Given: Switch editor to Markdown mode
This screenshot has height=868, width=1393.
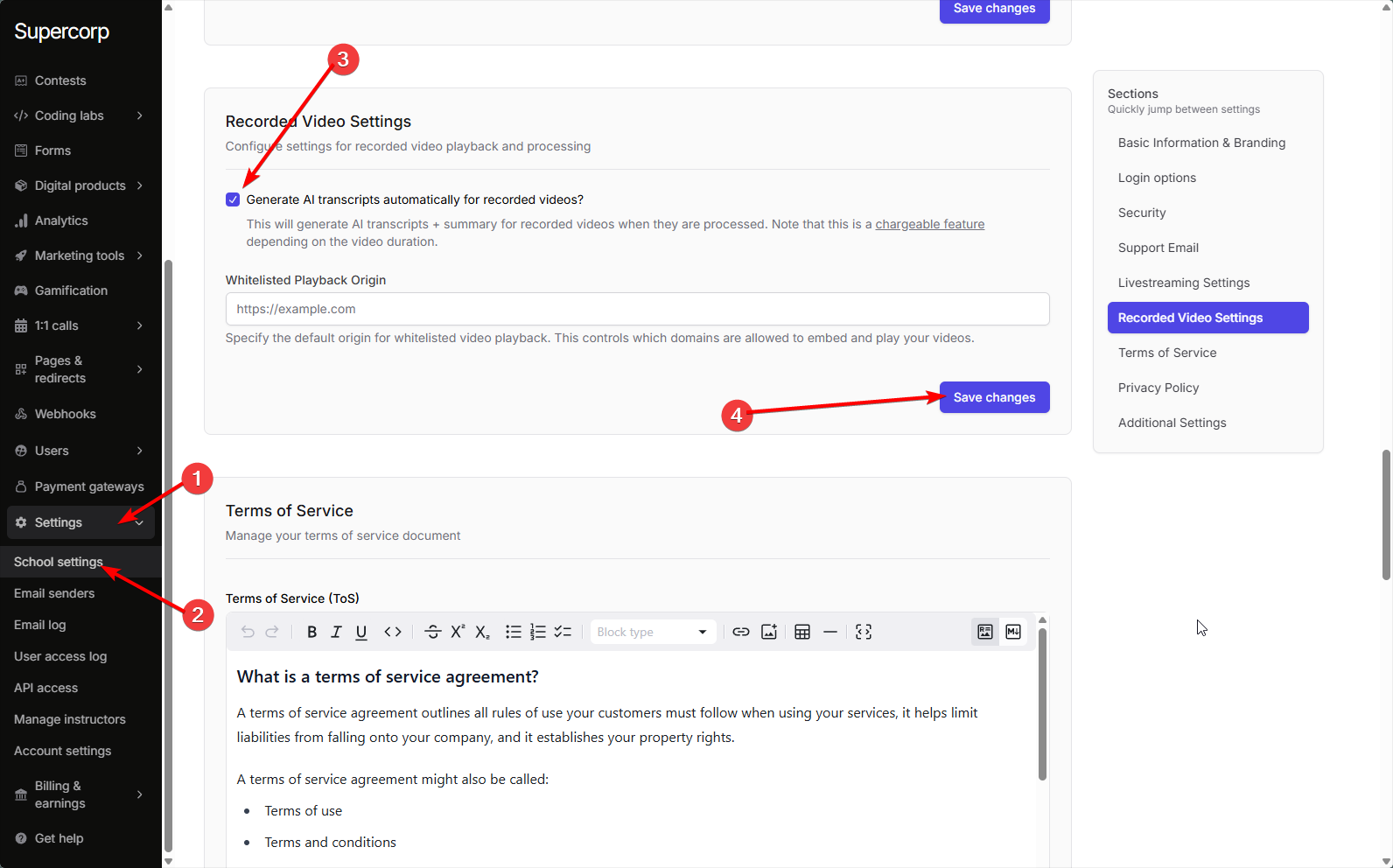Looking at the screenshot, I should click(x=1013, y=632).
